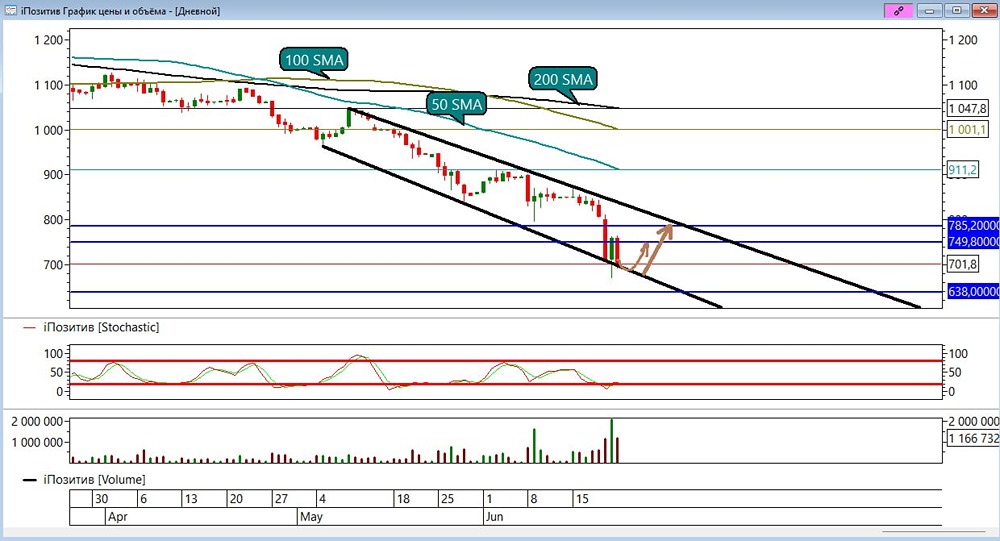Image resolution: width=1000 pixels, height=541 pixels.
Task: Click the 1 047,8 price label
Action: (x=967, y=108)
